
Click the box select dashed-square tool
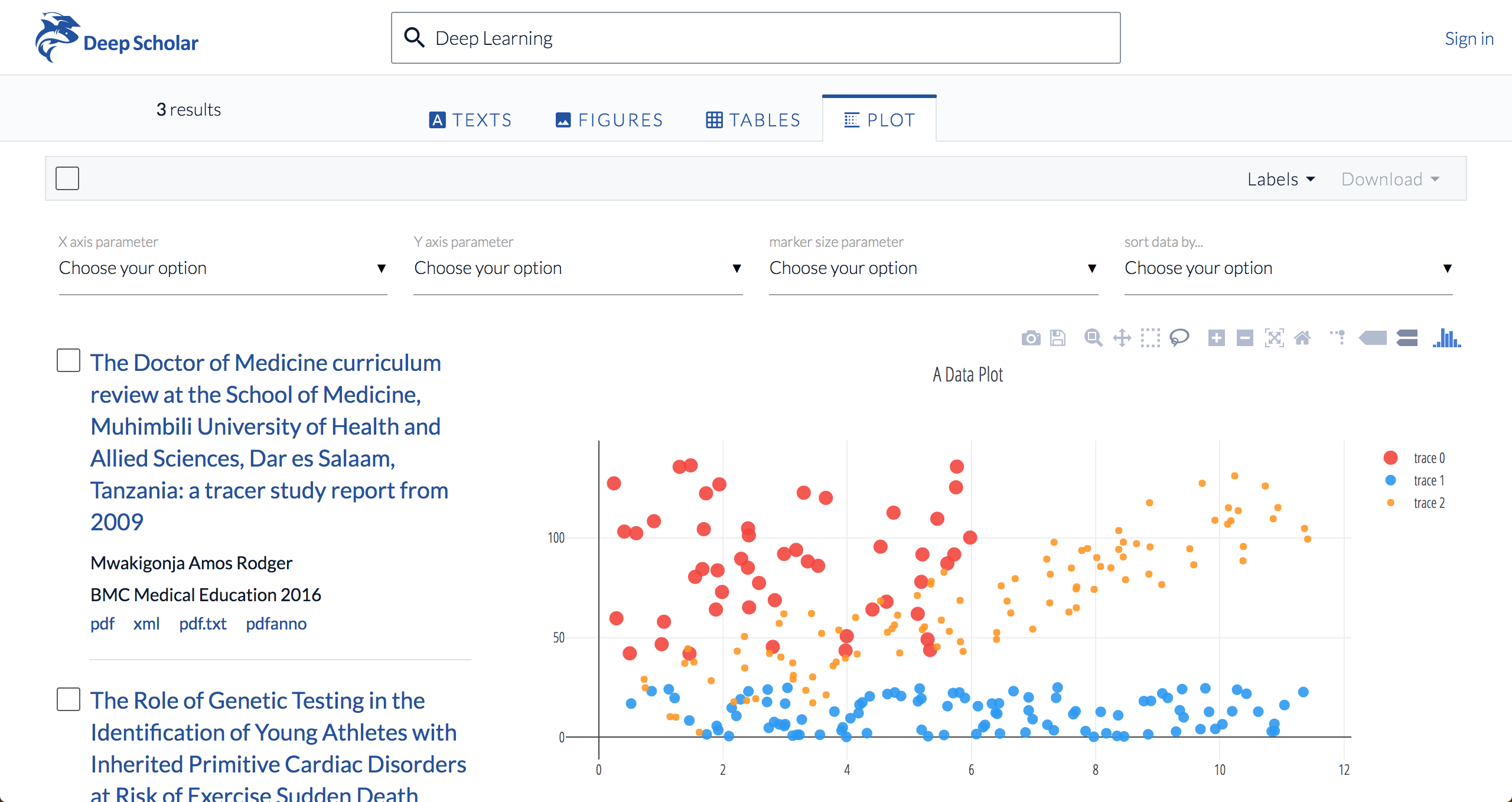pyautogui.click(x=1150, y=338)
